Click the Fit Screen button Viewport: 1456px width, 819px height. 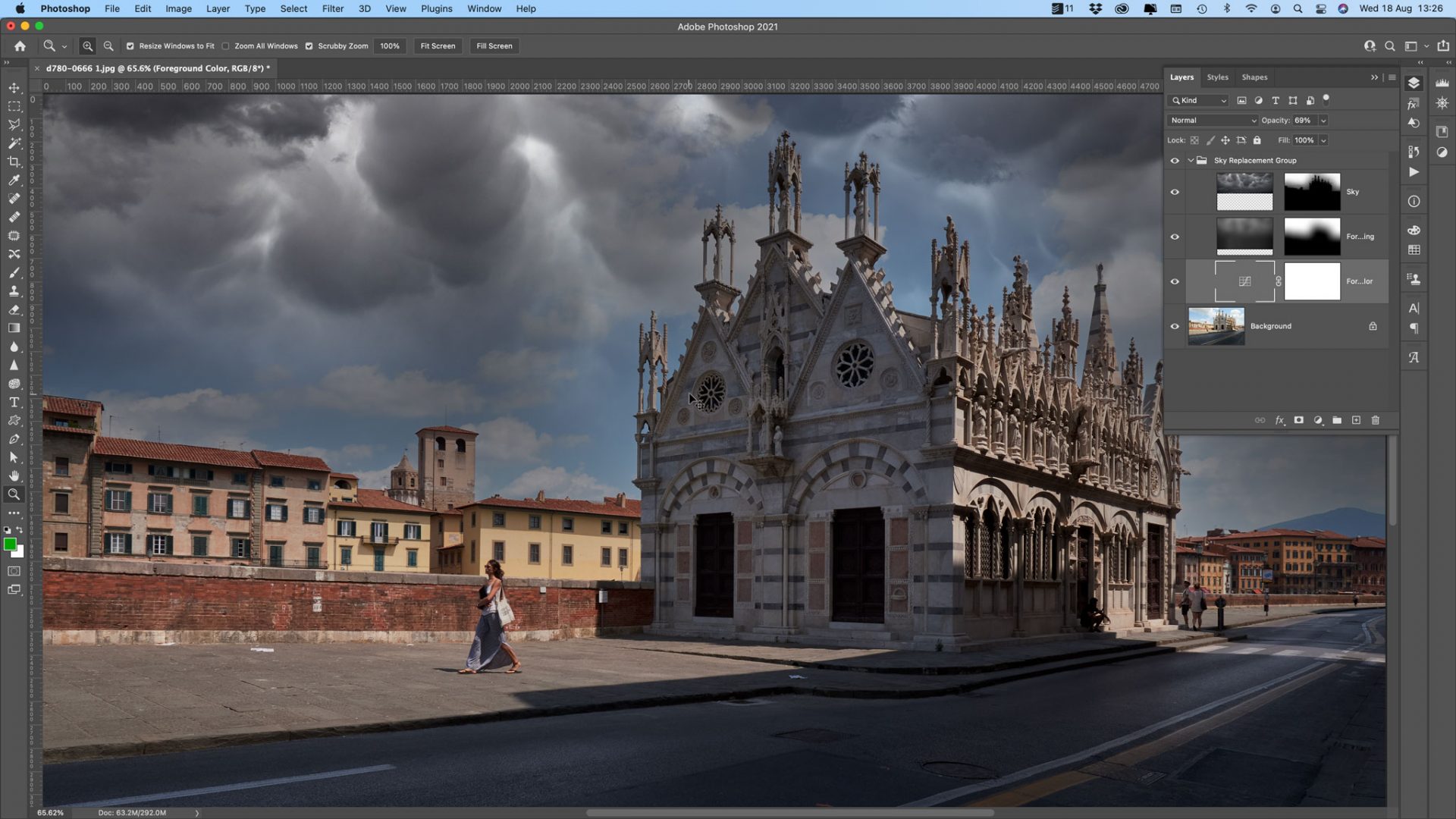[438, 46]
